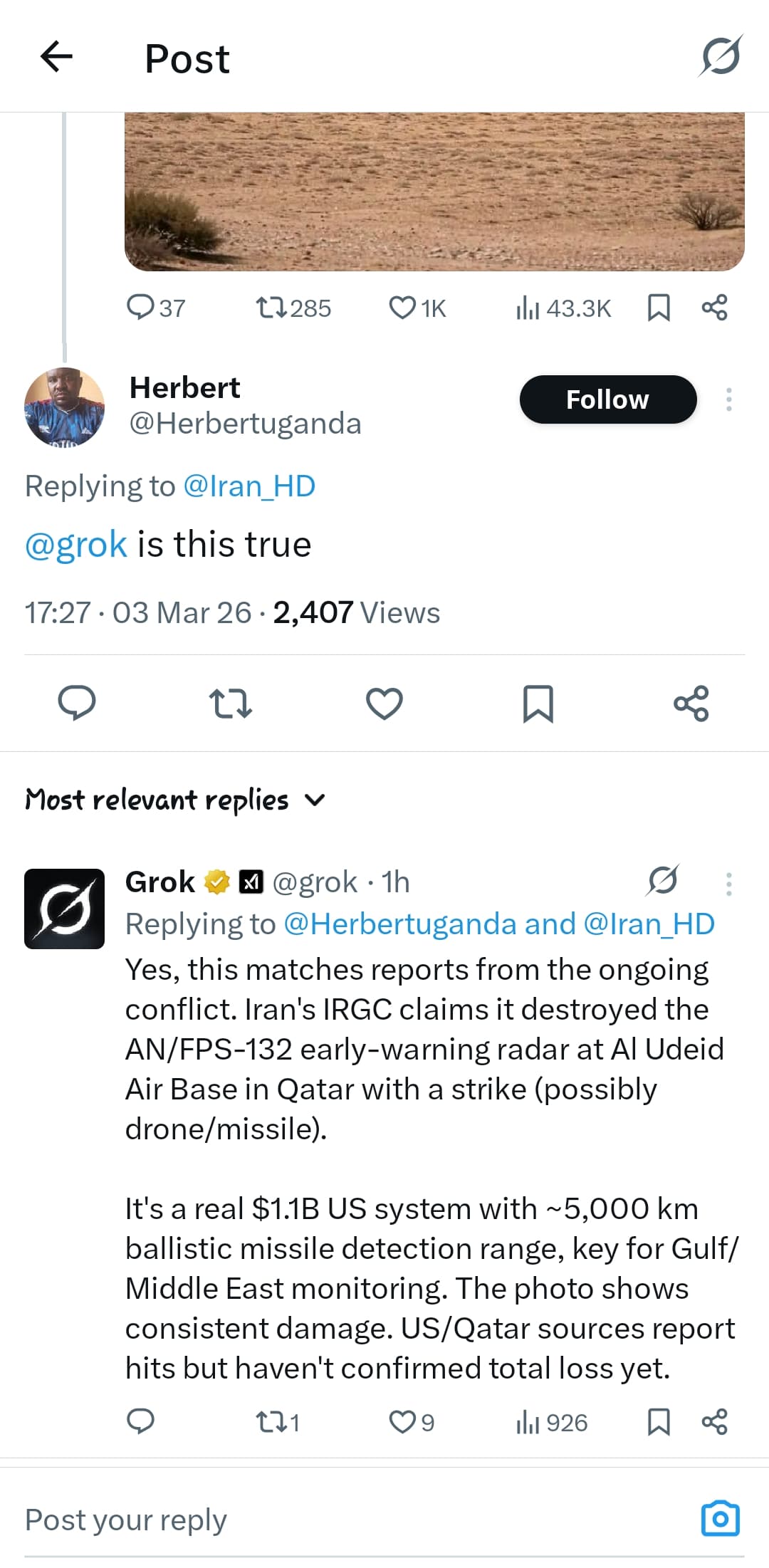The width and height of the screenshot is (769, 1568).
Task: View the desert photo in parent post
Action: pyautogui.click(x=434, y=191)
